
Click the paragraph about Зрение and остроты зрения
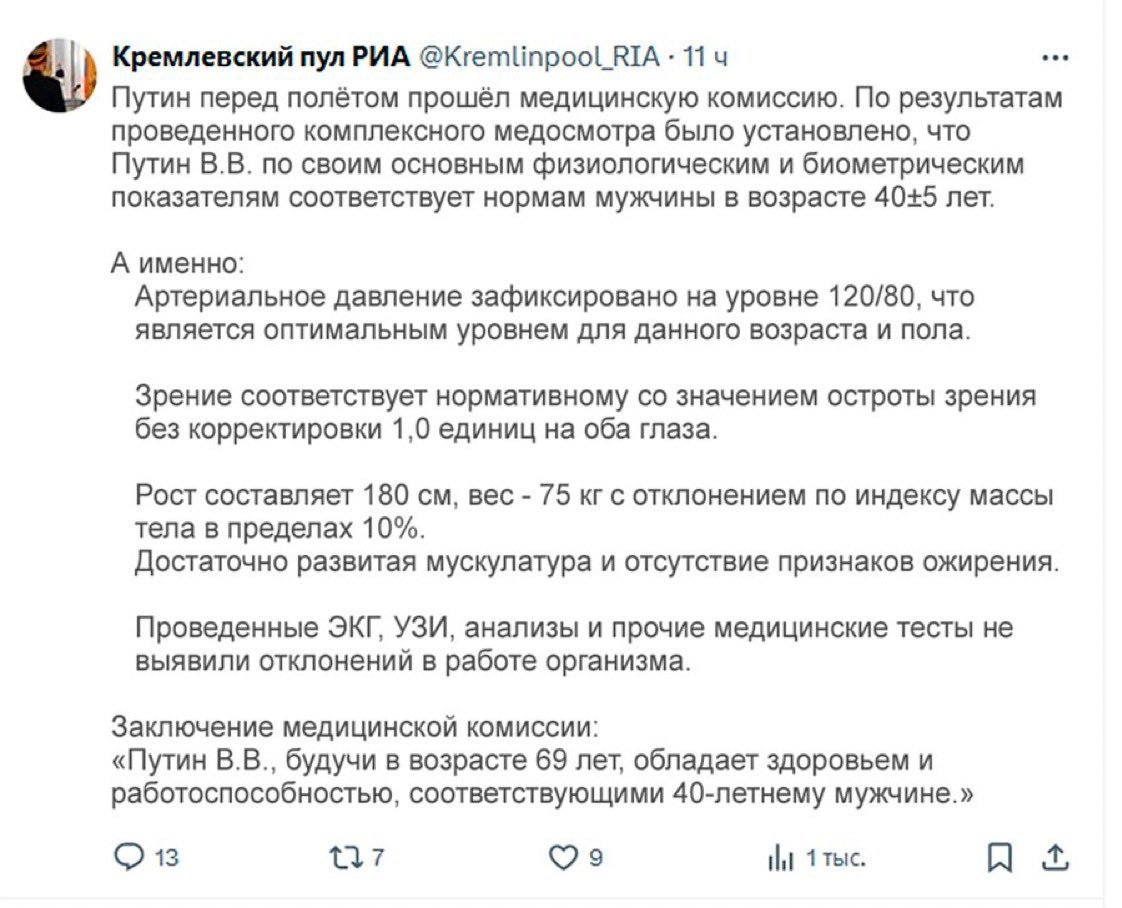coord(585,412)
